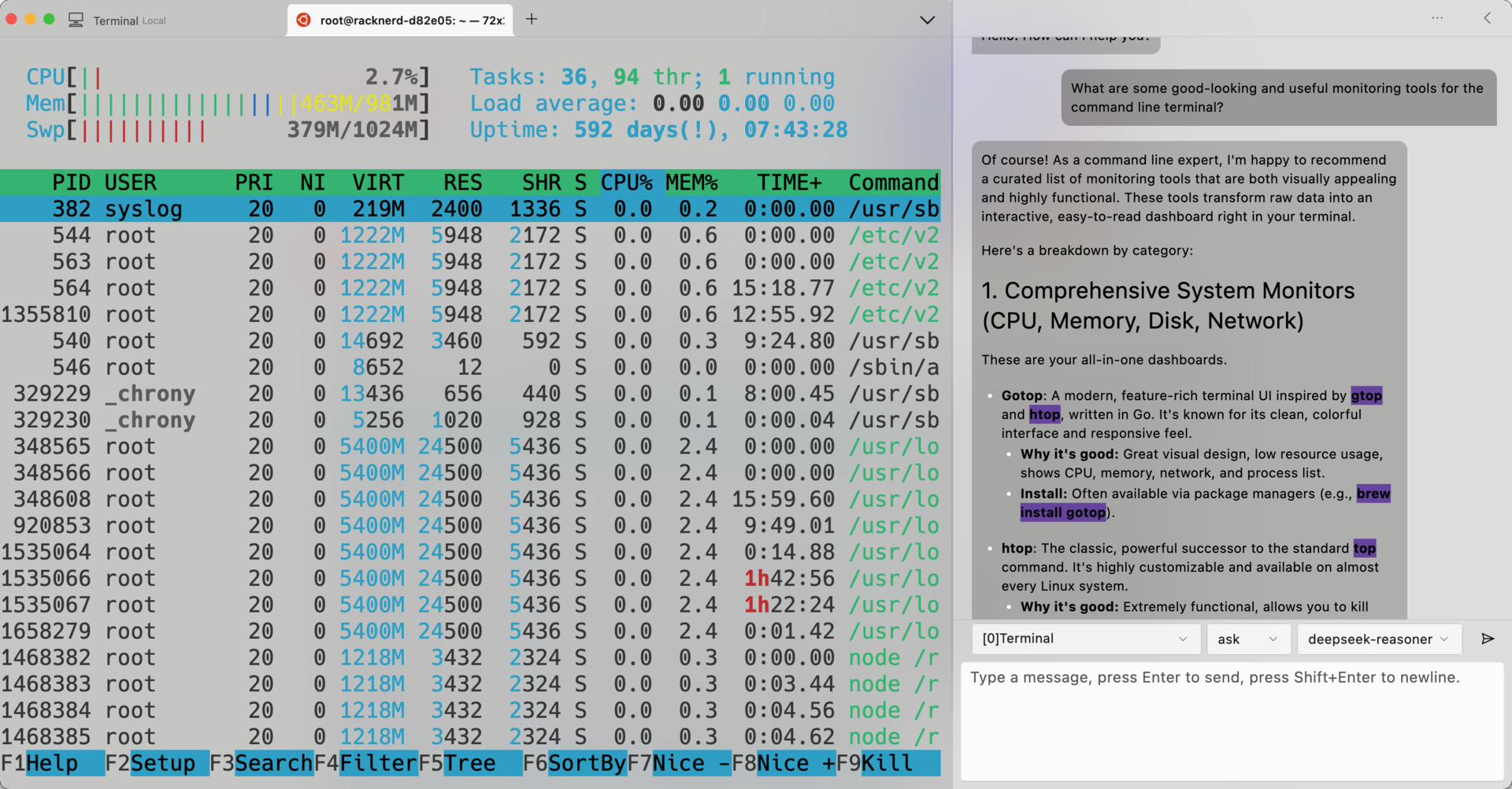Image resolution: width=1512 pixels, height=789 pixels.
Task: Click the F9 Kill button in htop
Action: click(x=888, y=763)
